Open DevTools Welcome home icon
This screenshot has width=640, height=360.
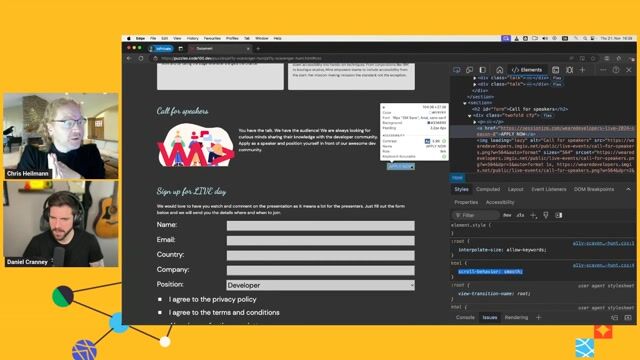tap(499, 70)
